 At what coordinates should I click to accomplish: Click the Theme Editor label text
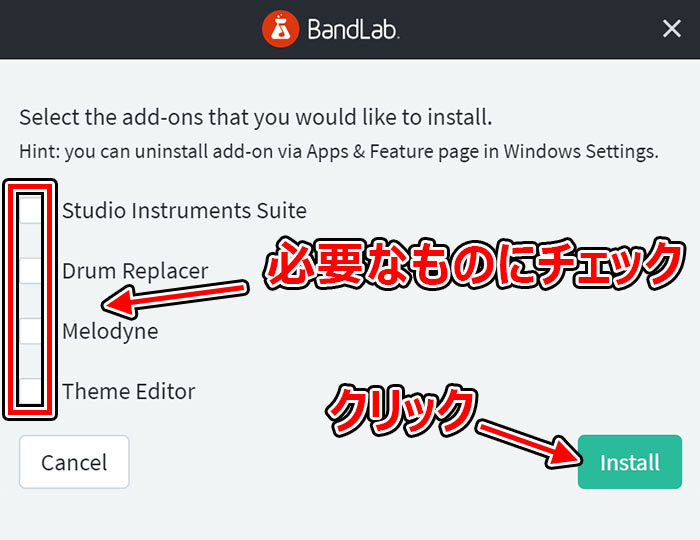[129, 391]
